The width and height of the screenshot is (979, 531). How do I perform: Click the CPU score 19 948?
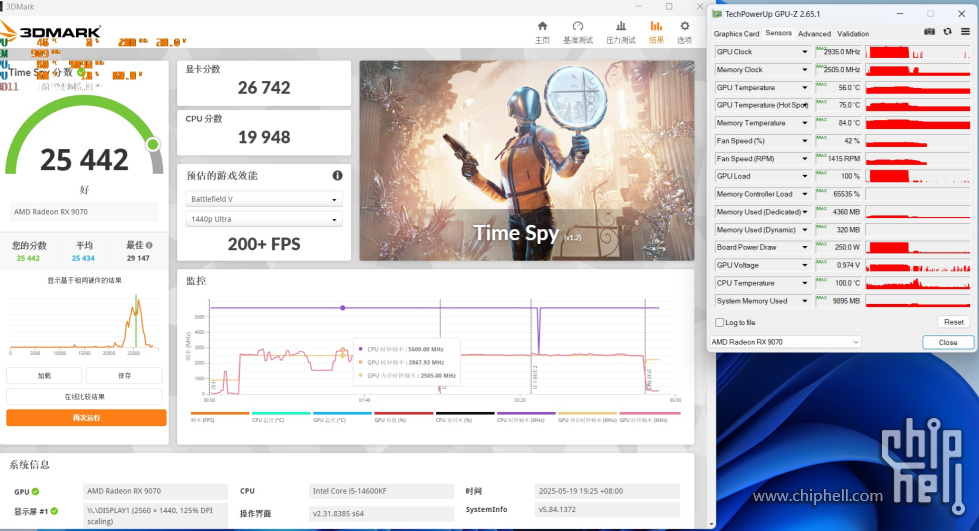[x=263, y=137]
